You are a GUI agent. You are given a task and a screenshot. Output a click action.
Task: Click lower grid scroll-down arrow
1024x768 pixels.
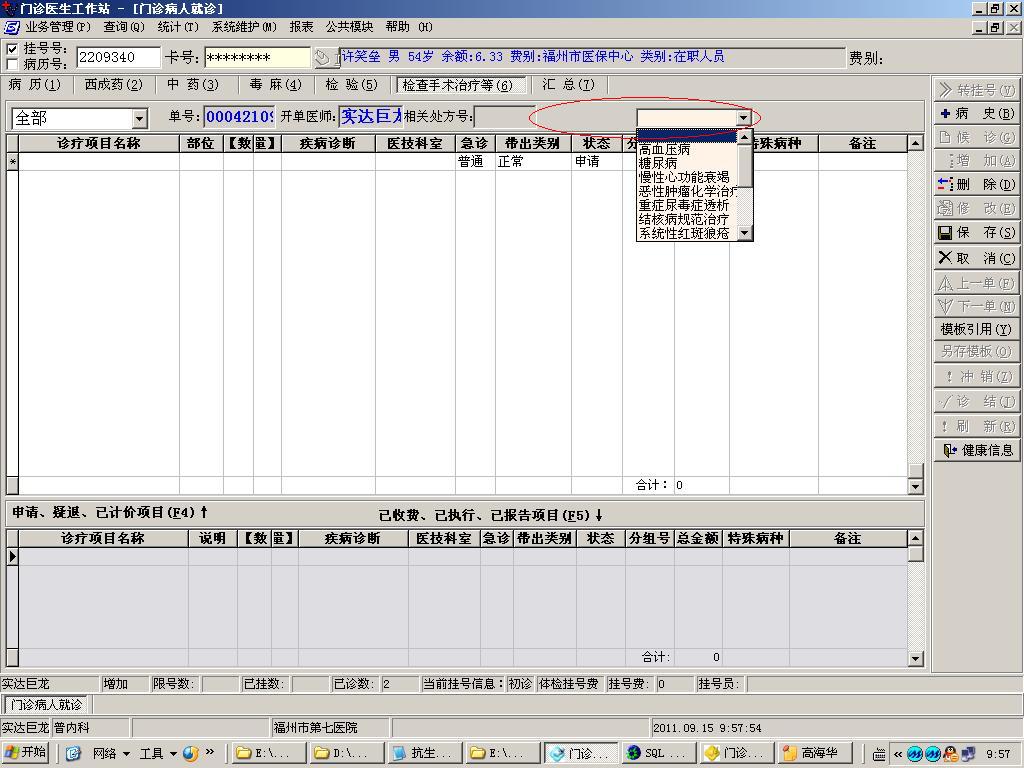[x=916, y=658]
